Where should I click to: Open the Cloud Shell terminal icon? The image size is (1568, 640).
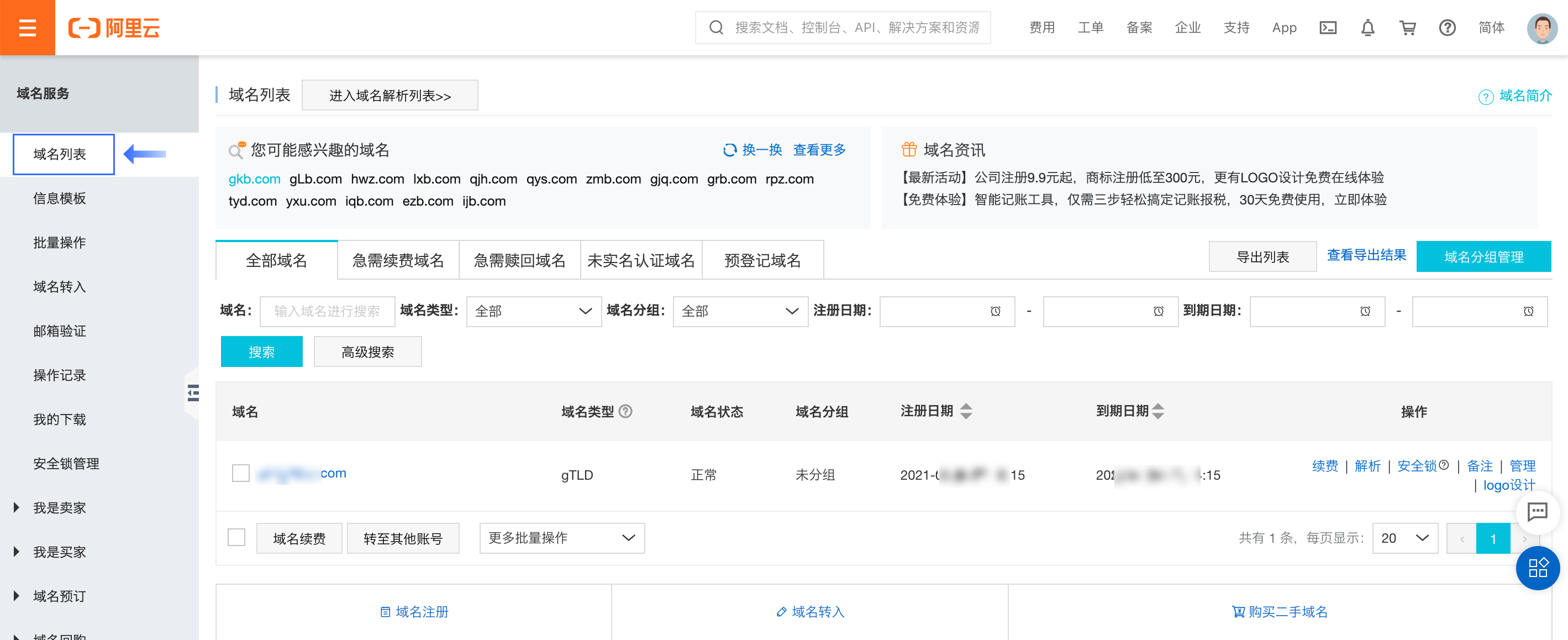tap(1328, 28)
